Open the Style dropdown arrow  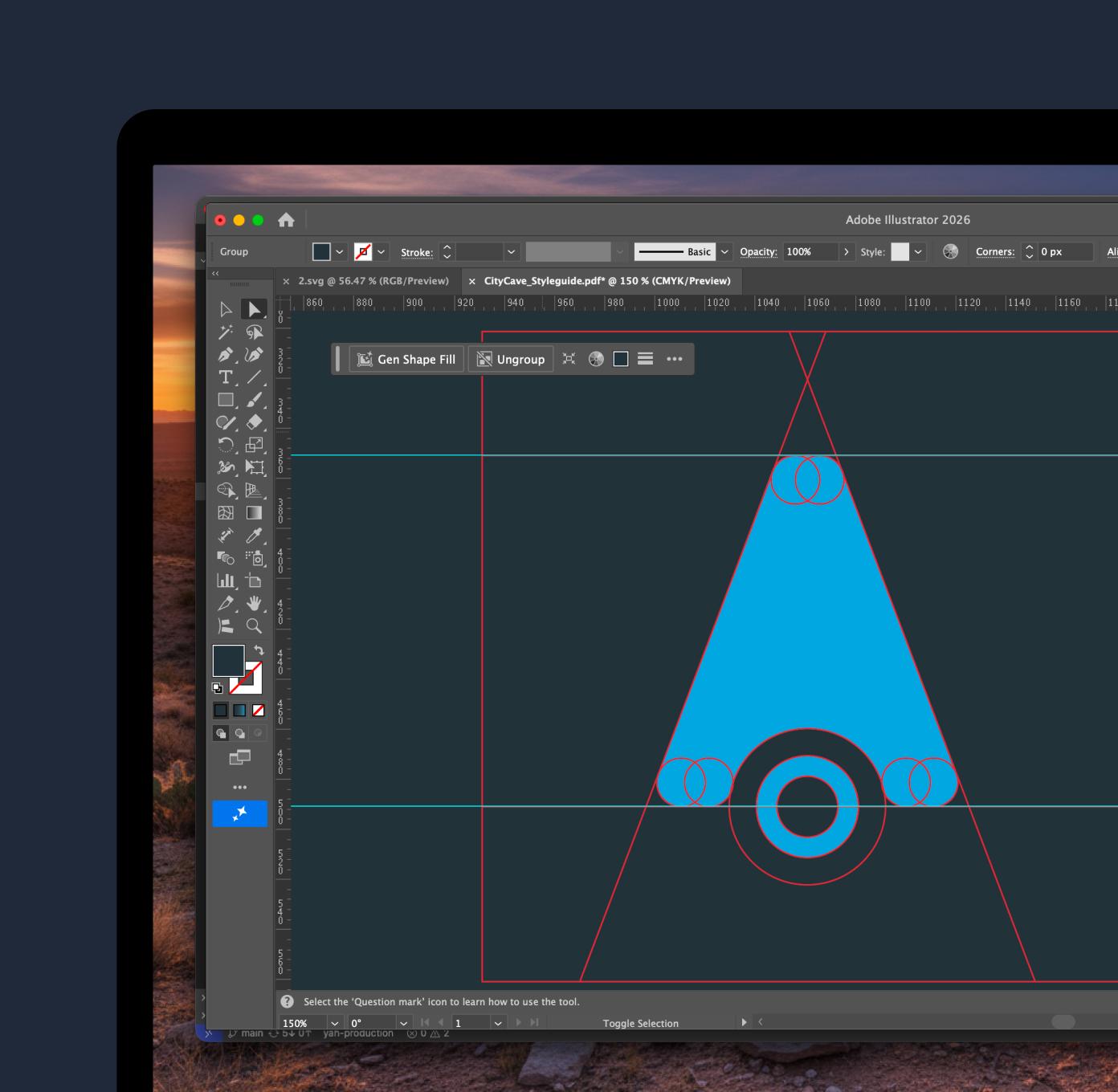click(918, 252)
